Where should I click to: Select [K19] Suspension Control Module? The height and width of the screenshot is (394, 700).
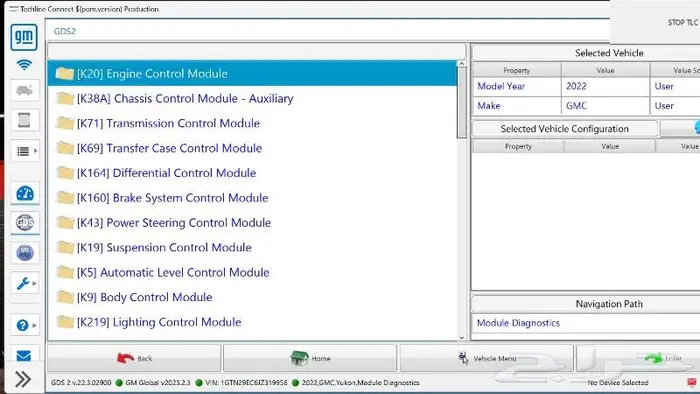click(252, 247)
